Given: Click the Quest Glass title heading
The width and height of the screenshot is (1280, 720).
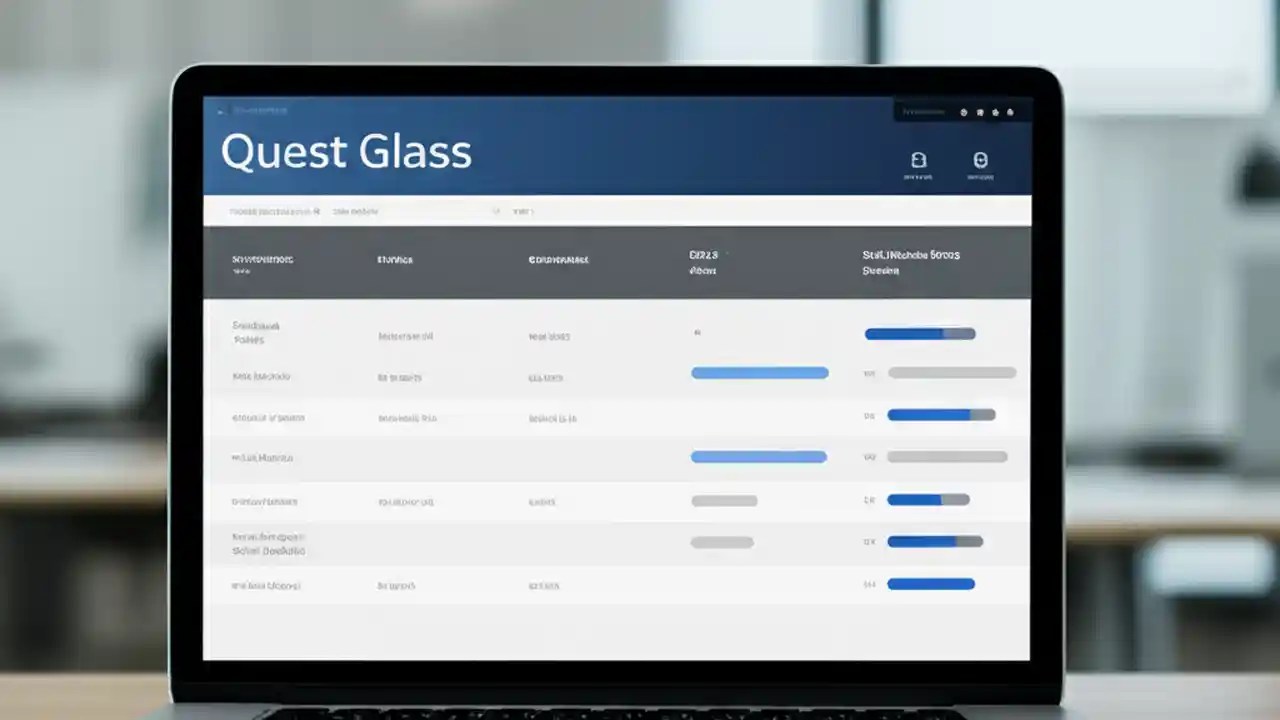Looking at the screenshot, I should click(345, 152).
